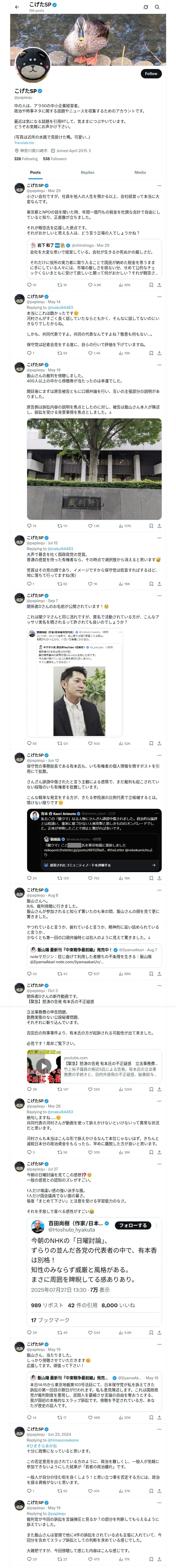Like the Mar 29 post
The height and width of the screenshot is (1568, 176).
click(90, 285)
